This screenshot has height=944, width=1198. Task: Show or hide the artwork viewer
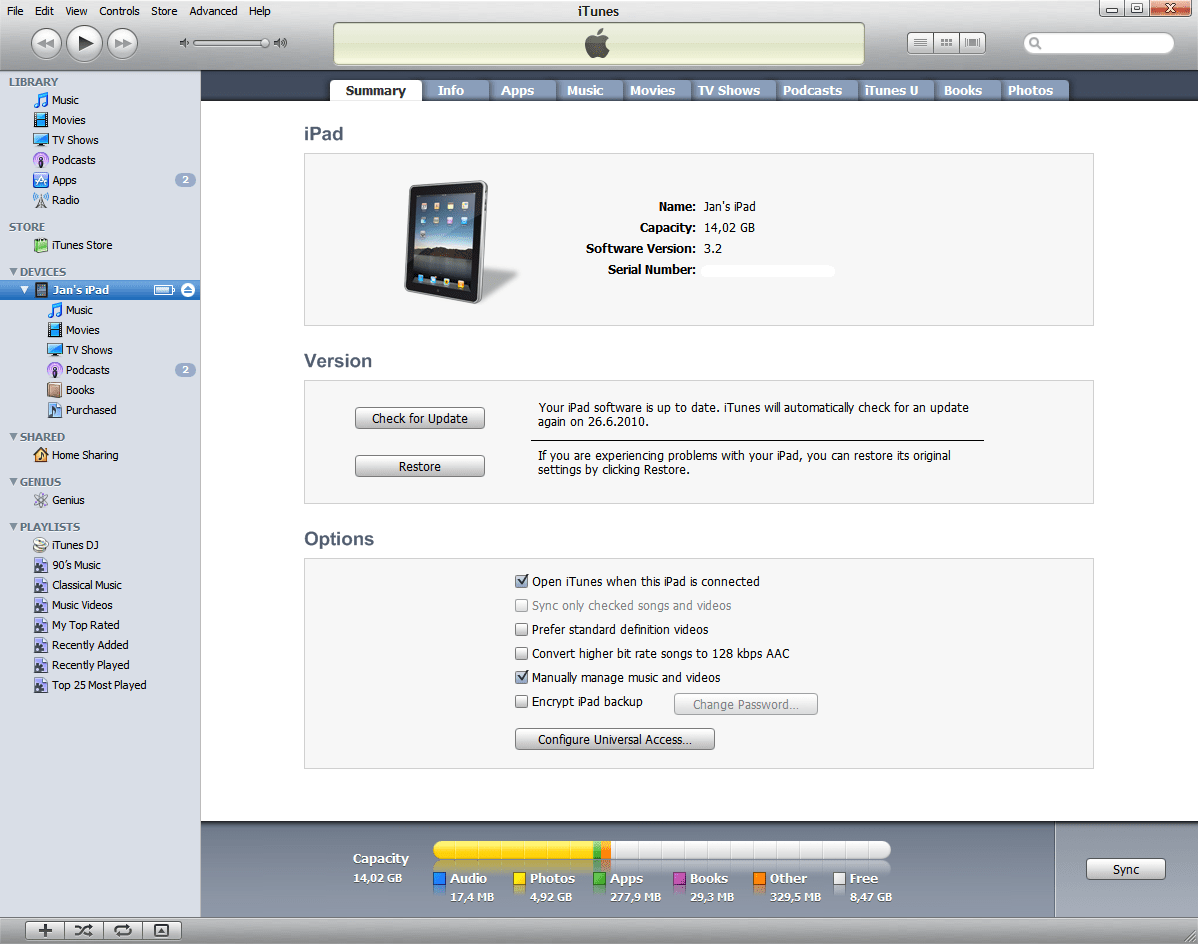[161, 929]
